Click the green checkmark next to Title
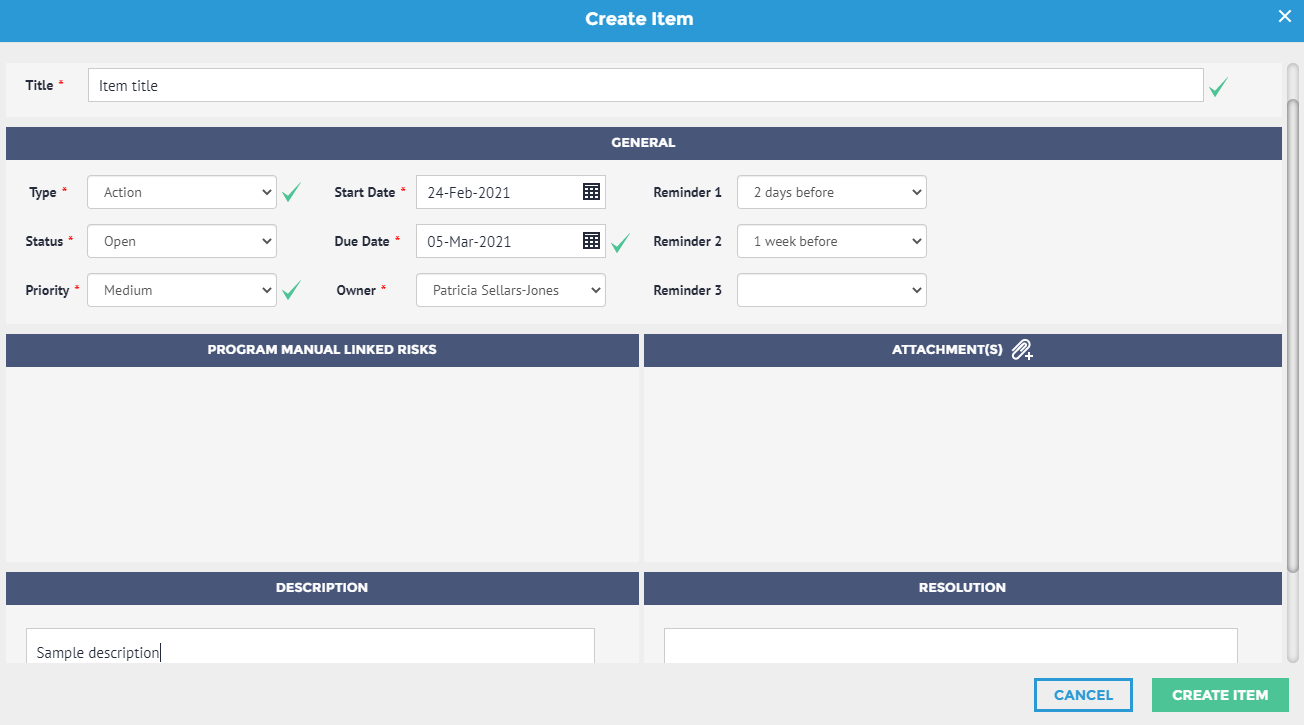Image resolution: width=1304 pixels, height=725 pixels. tap(1218, 87)
